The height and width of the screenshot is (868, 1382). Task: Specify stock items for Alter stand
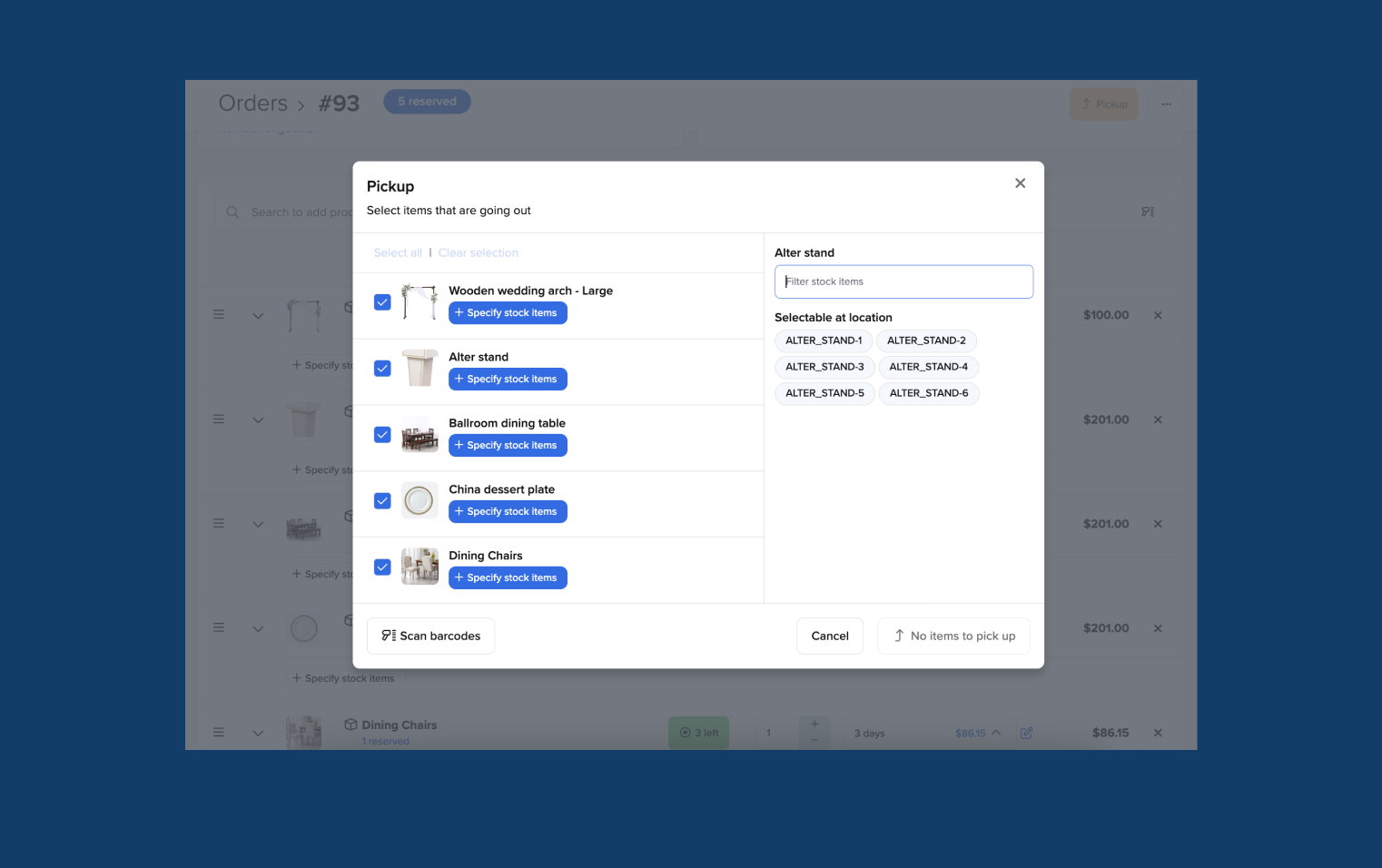tap(508, 379)
